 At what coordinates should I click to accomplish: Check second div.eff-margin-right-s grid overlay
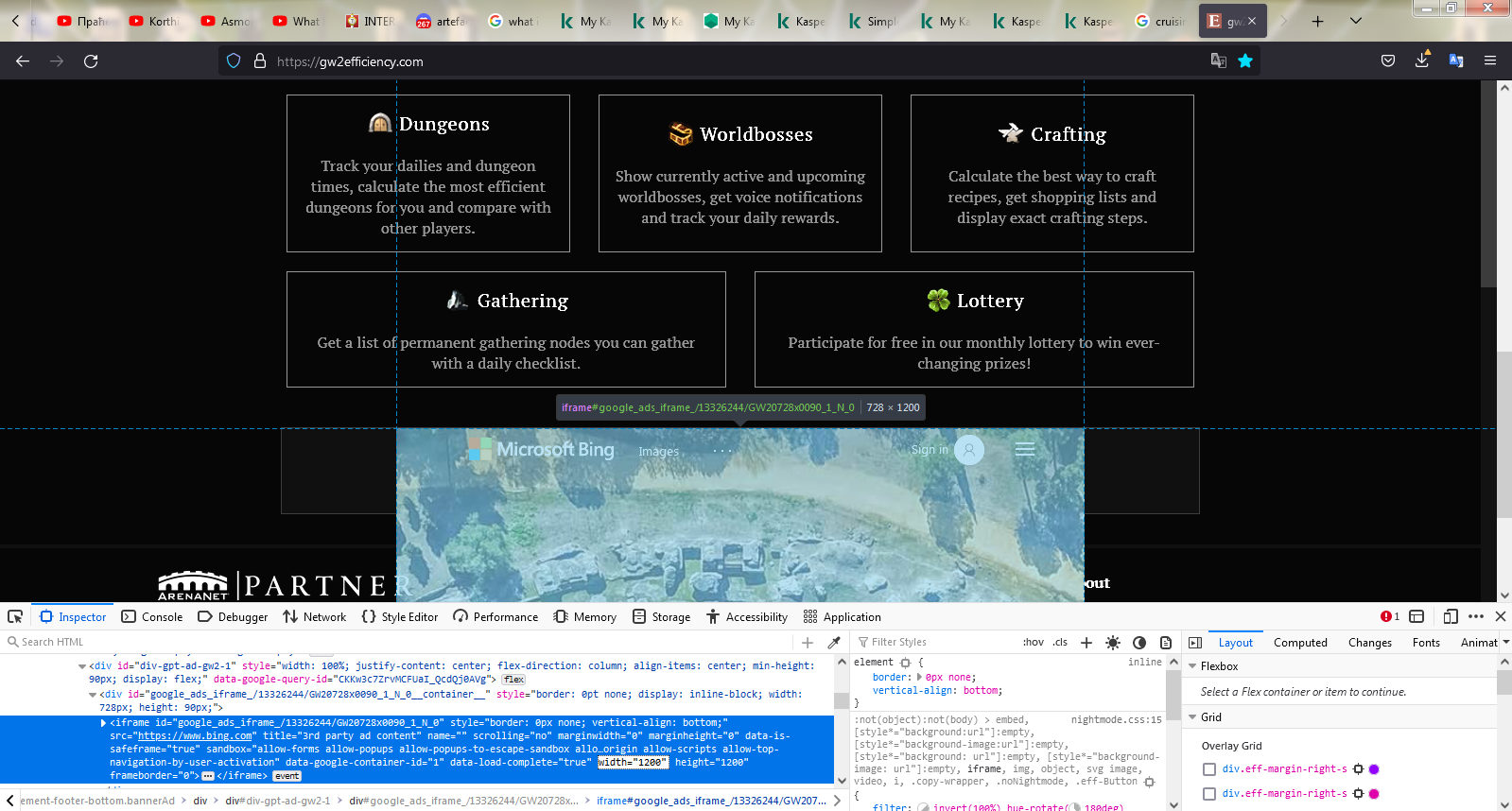(x=1209, y=794)
